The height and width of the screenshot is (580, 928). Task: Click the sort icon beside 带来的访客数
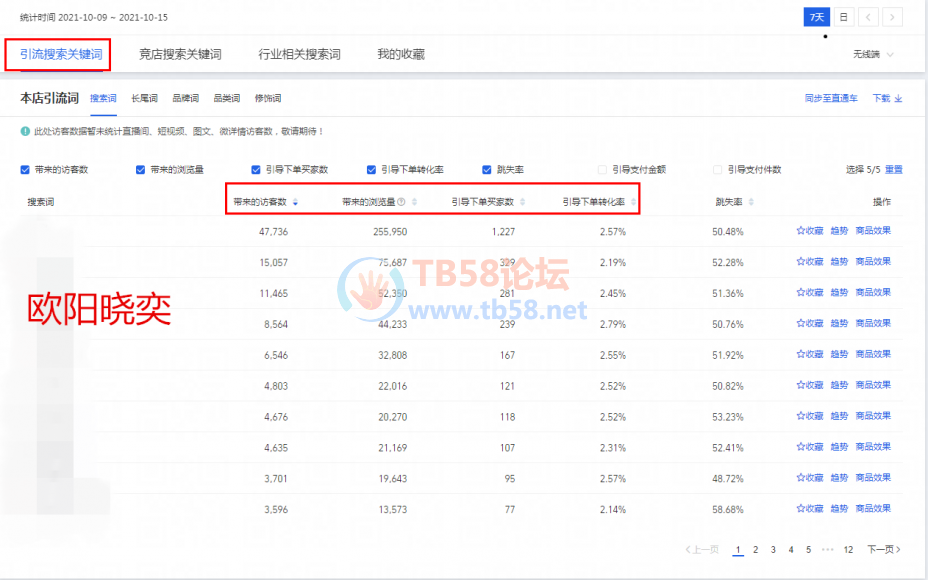click(295, 202)
